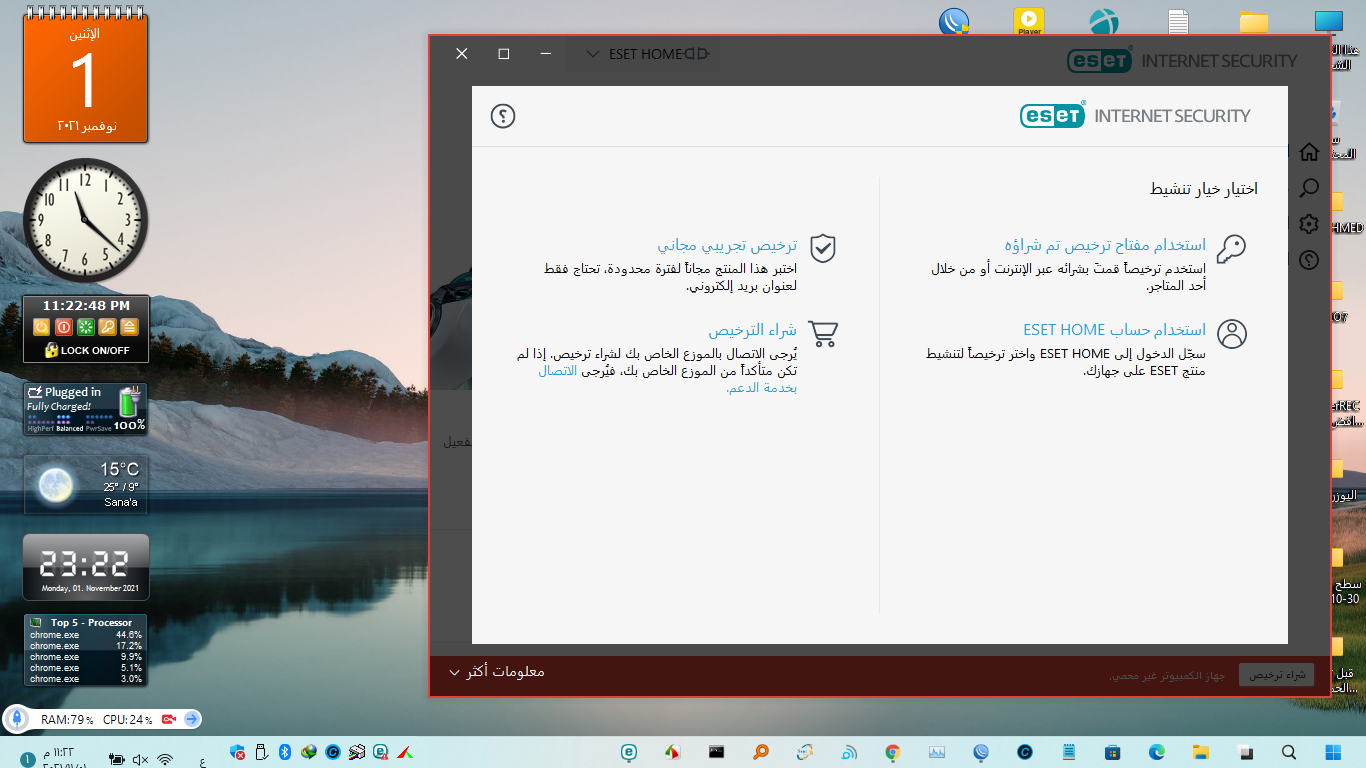Image resolution: width=1366 pixels, height=768 pixels.
Task: Click the eject icon in lock gadget
Action: tap(129, 327)
